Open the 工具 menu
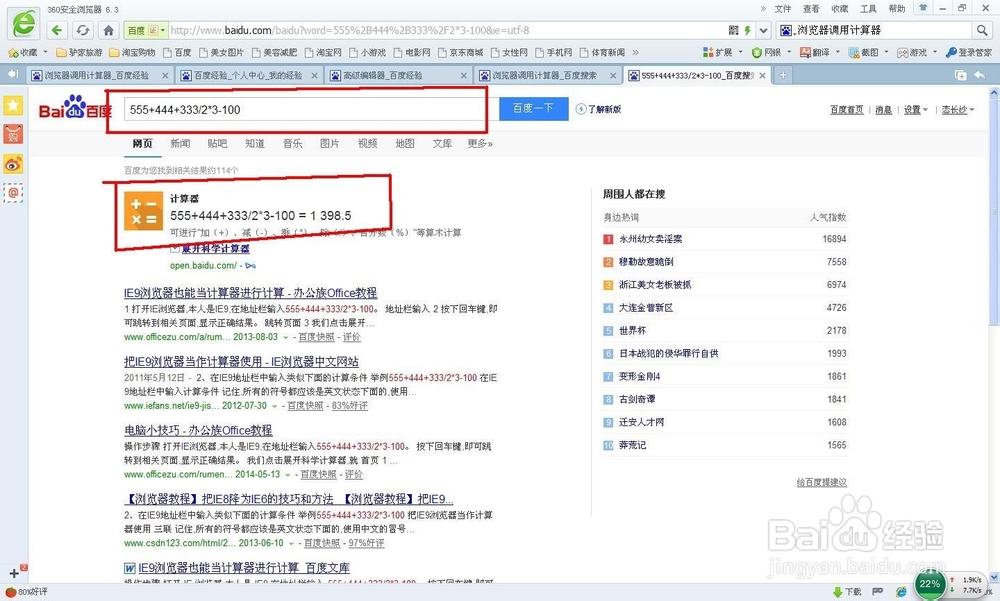This screenshot has height=601, width=1000. (868, 8)
